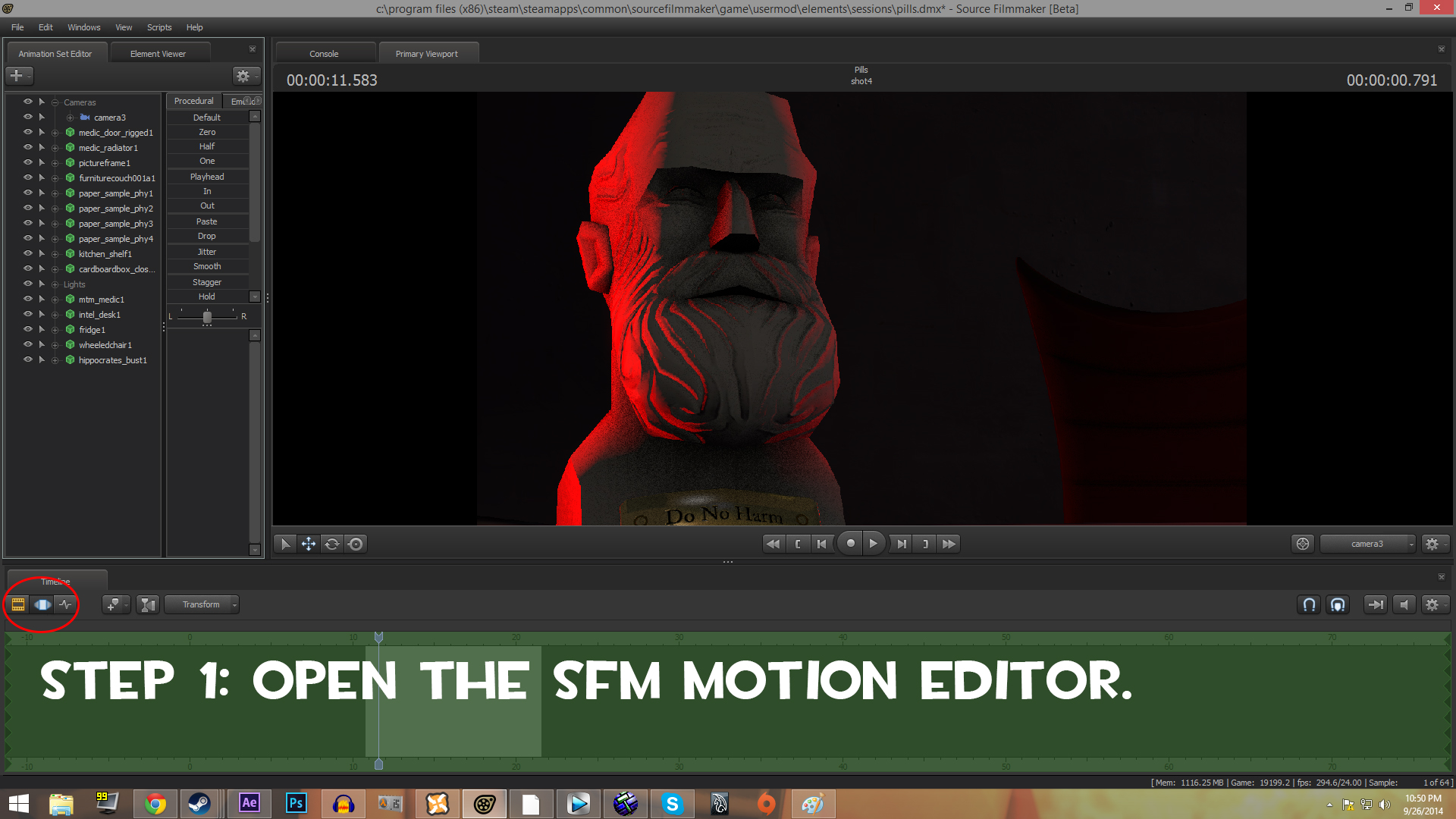Skip forward to the next clip
Image resolution: width=1456 pixels, height=819 pixels.
[x=949, y=544]
